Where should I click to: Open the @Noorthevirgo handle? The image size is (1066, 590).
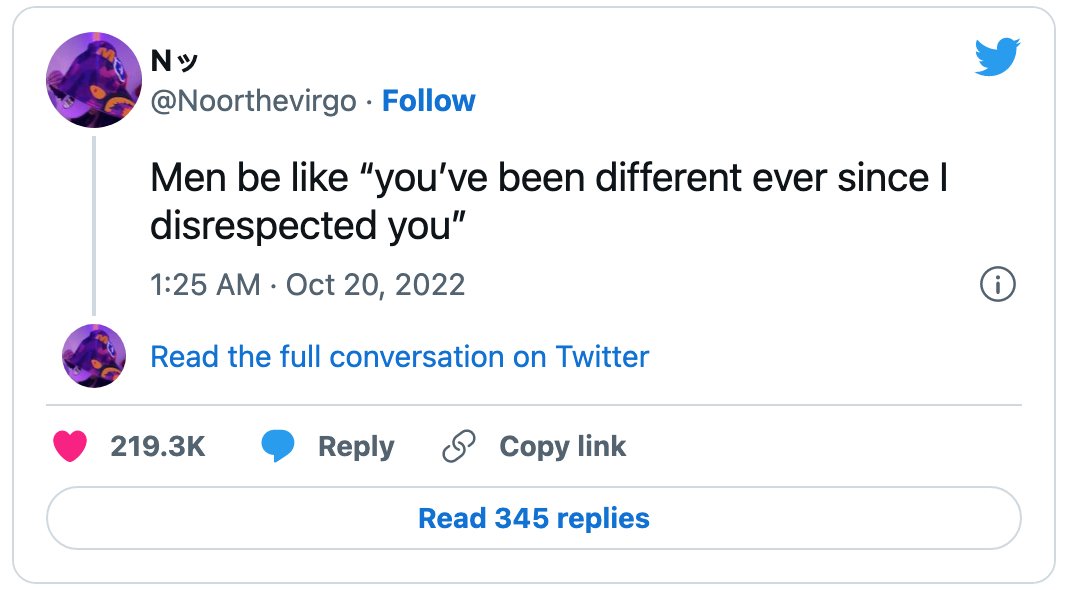253,101
